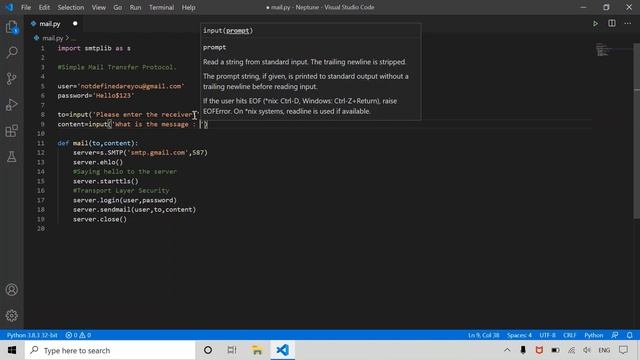Open the Explorer view in activity bar
Image resolution: width=640 pixels, height=360 pixels.
[x=12, y=27]
